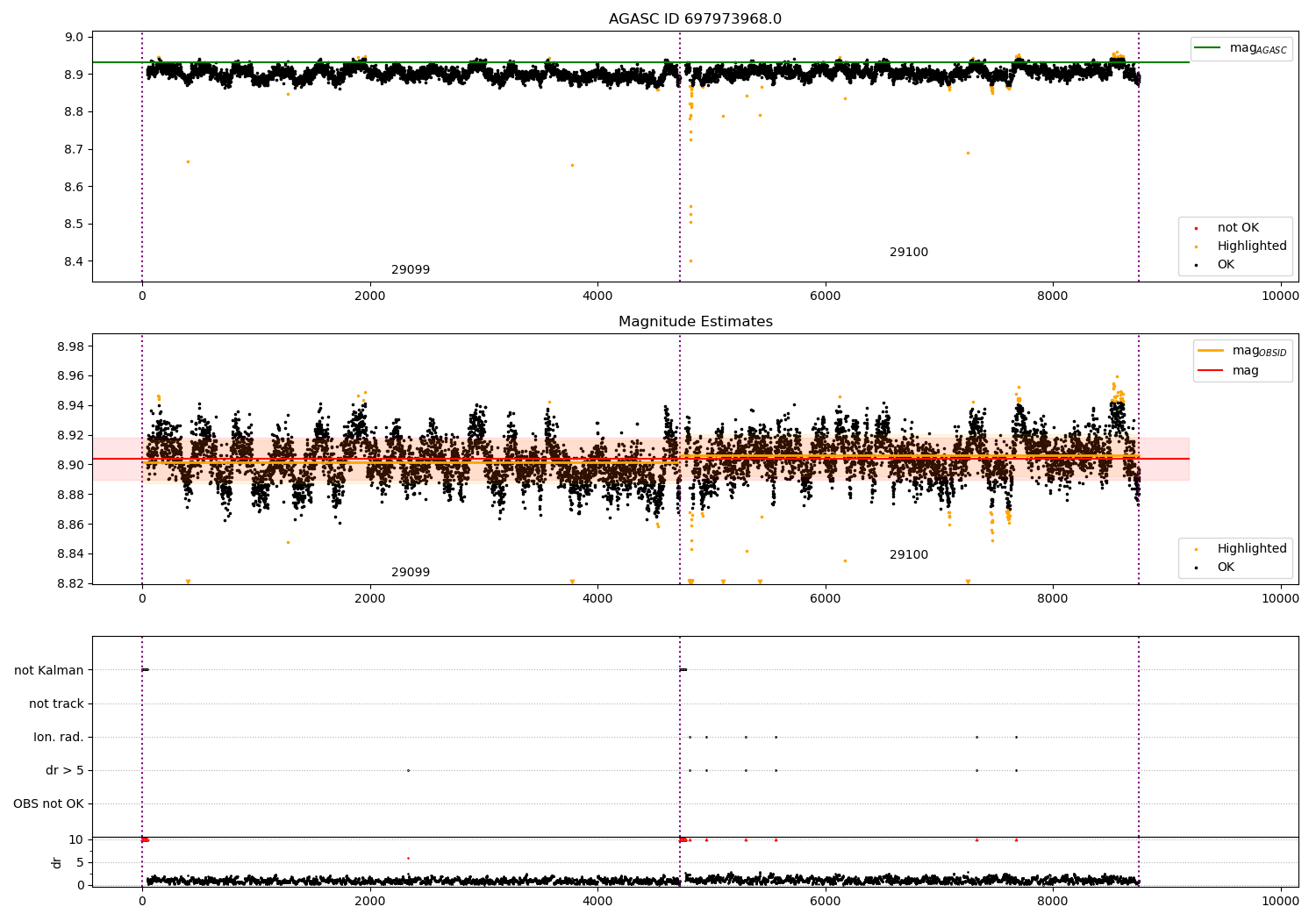The height and width of the screenshot is (921, 1316).
Task: Click the 29100 label in Magnitude Estimates plot
Action: pyautogui.click(x=909, y=555)
